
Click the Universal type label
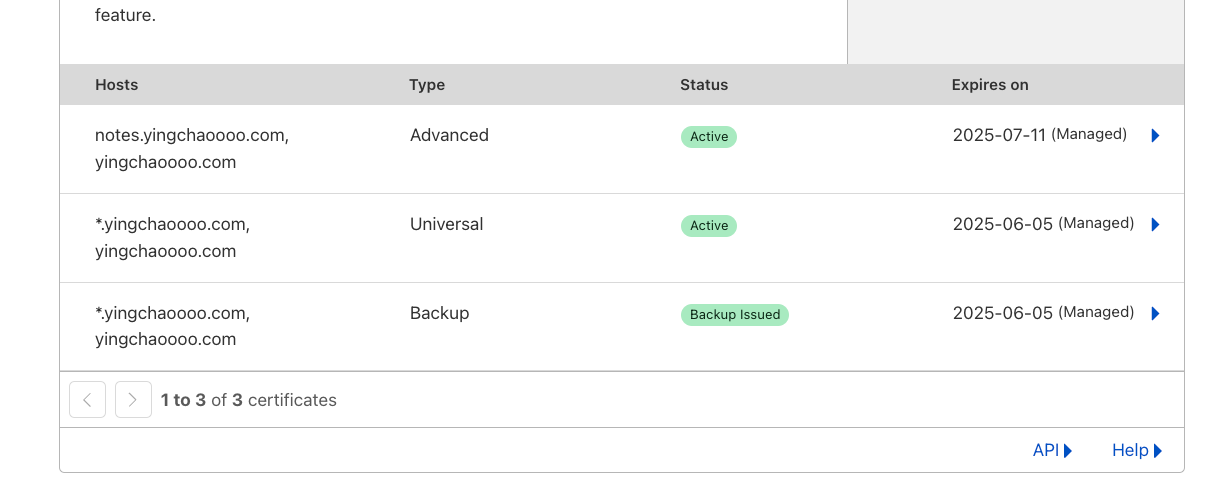(x=446, y=224)
